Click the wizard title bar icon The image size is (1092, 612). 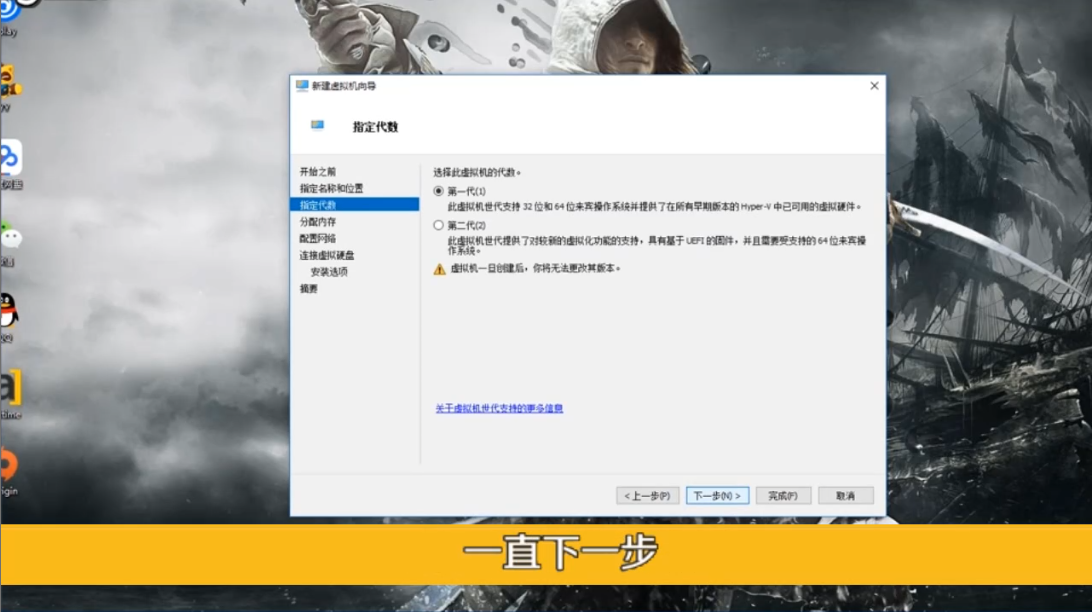(302, 86)
